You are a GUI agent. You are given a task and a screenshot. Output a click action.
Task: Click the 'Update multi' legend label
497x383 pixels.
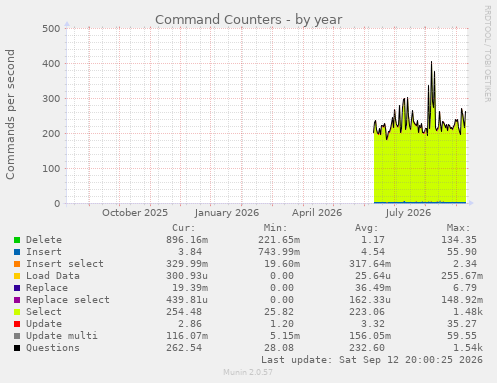[62, 336]
